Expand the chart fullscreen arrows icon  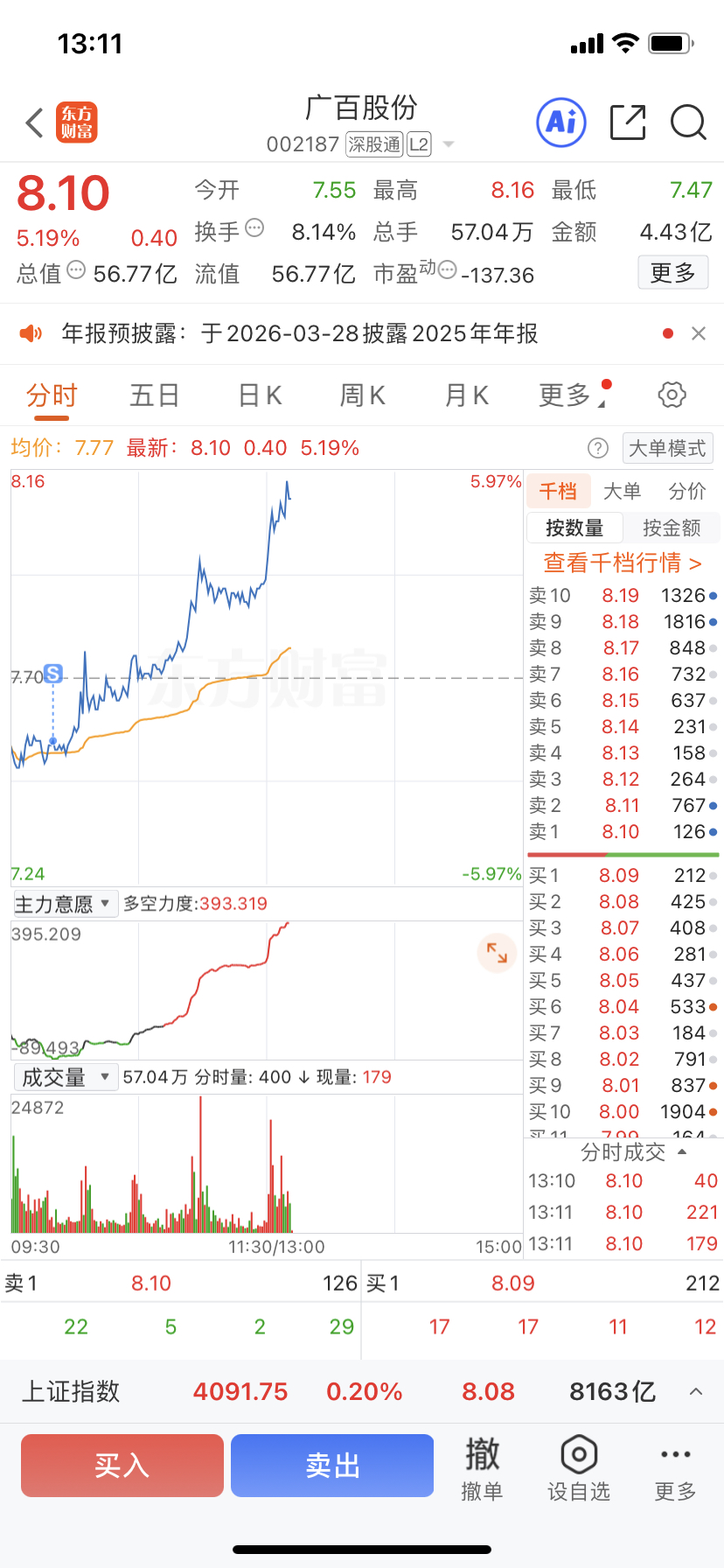point(497,953)
